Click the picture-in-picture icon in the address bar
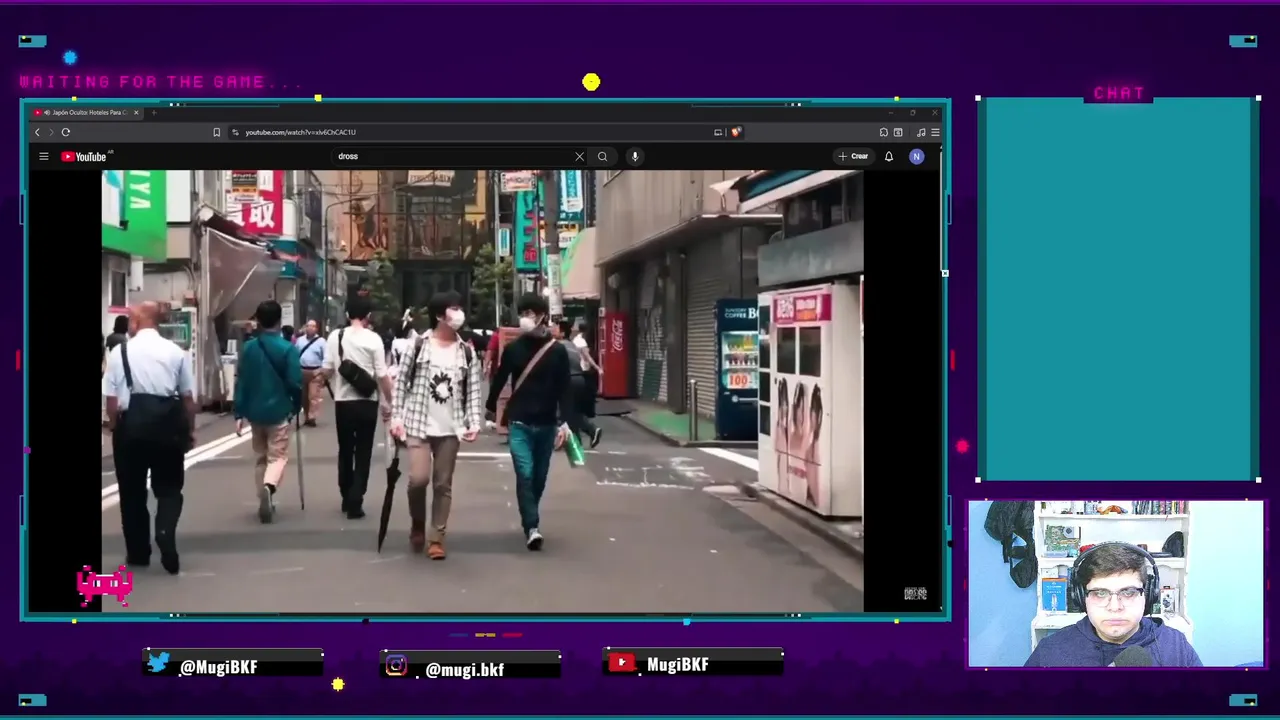This screenshot has width=1280, height=720. point(718,132)
